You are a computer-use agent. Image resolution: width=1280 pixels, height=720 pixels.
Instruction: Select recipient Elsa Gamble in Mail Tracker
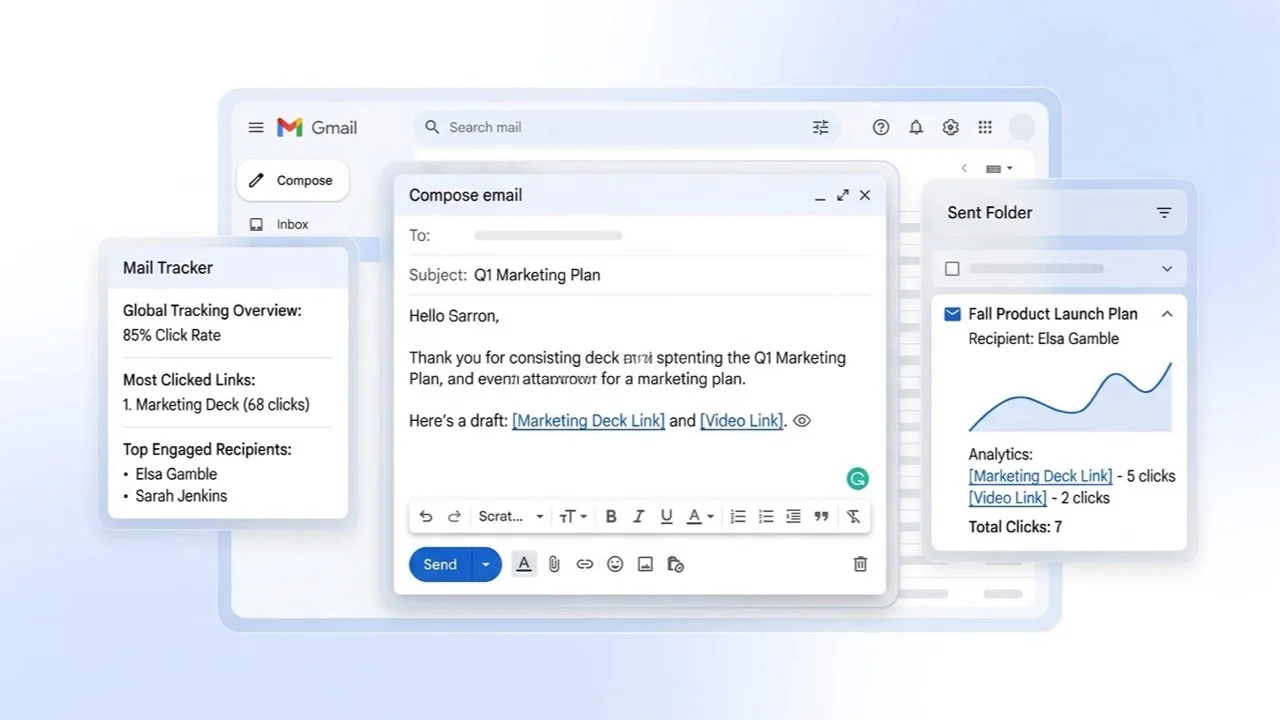click(176, 474)
